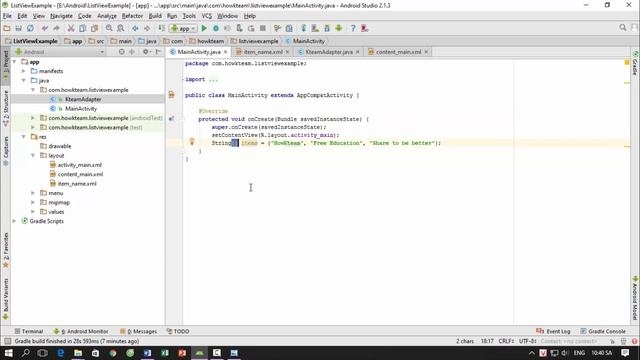Click the Replace magnifier icon
The image size is (640, 360).
point(121,28)
